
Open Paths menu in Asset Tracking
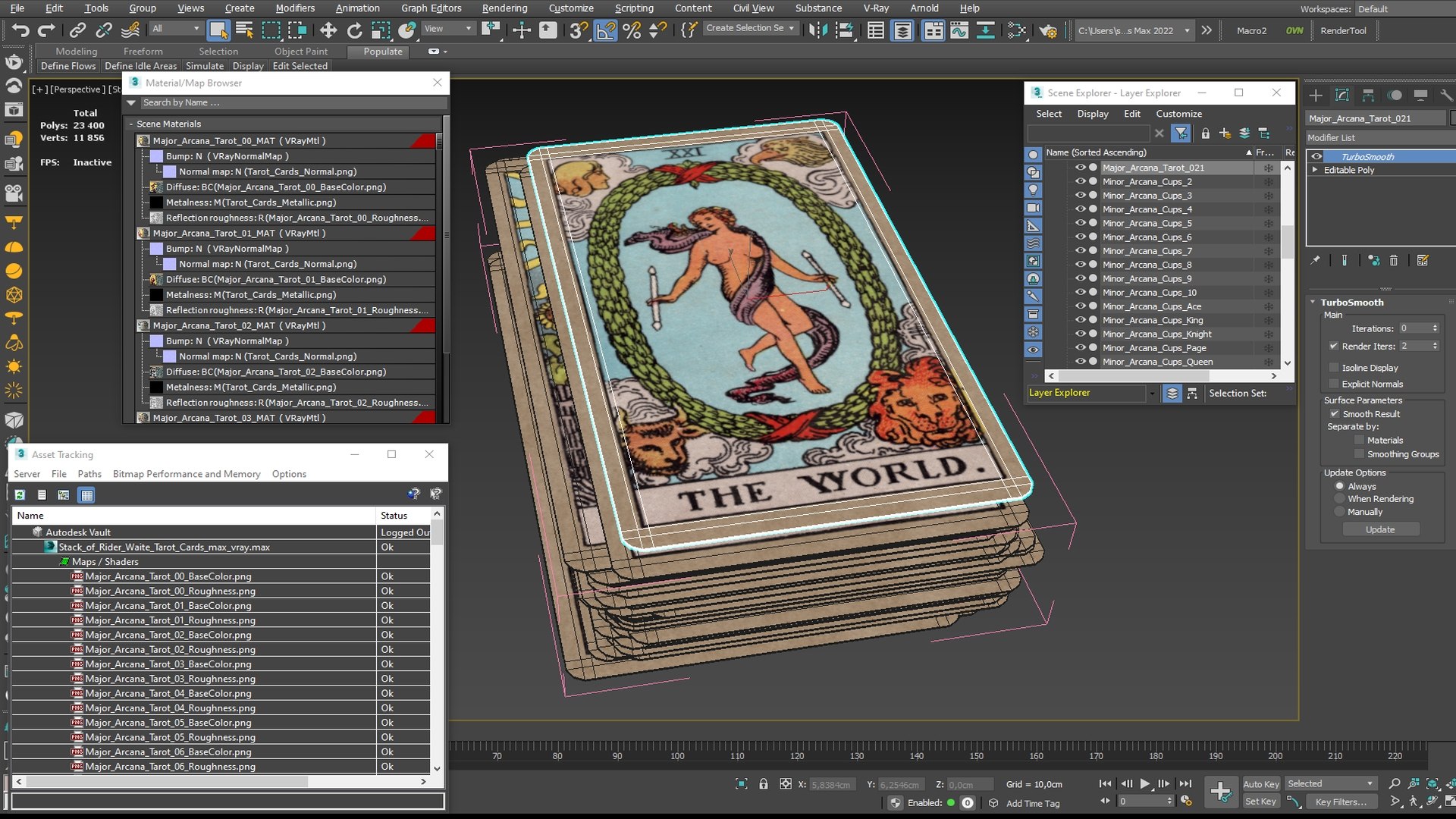89,474
